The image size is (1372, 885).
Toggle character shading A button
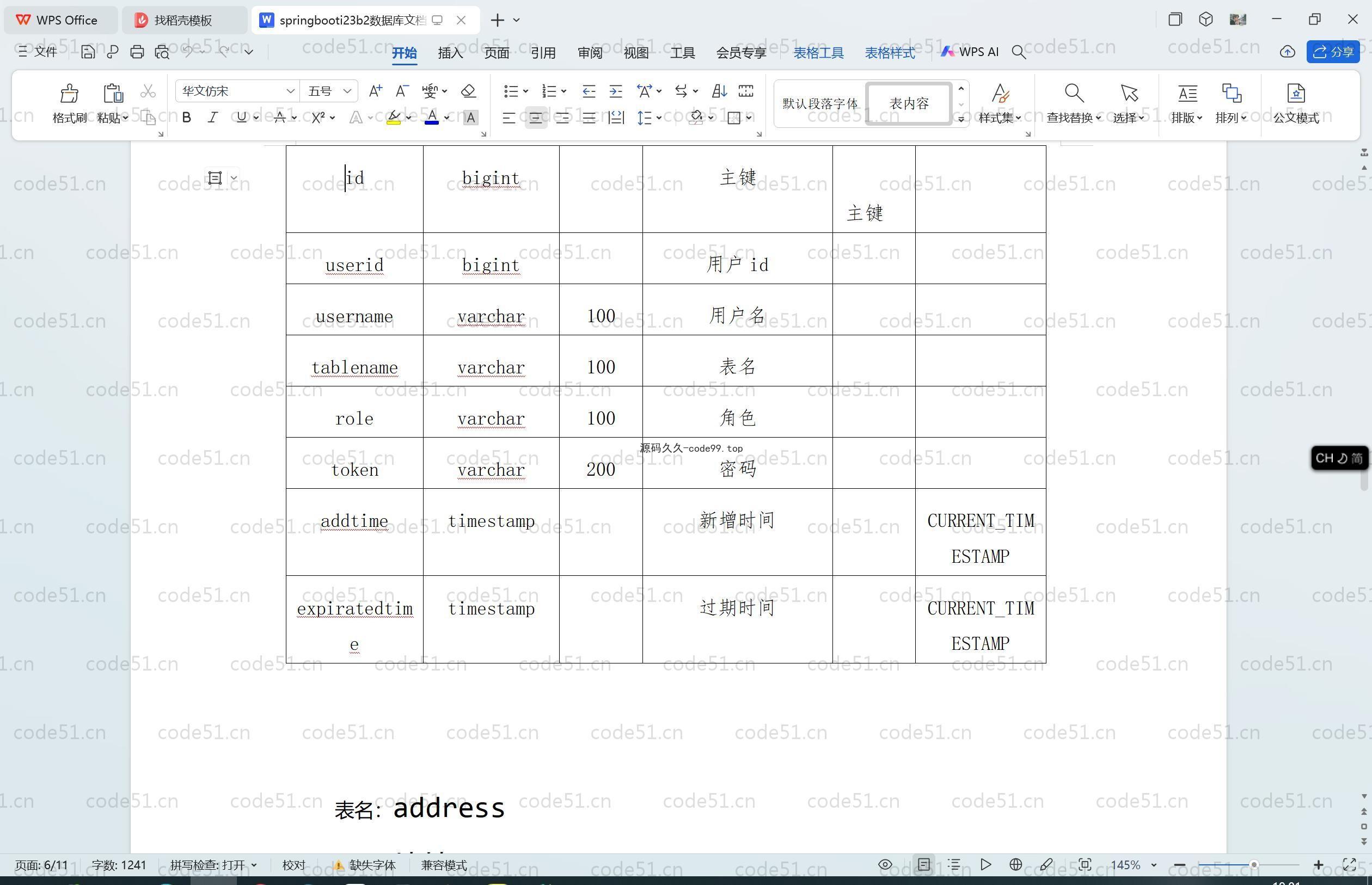470,117
